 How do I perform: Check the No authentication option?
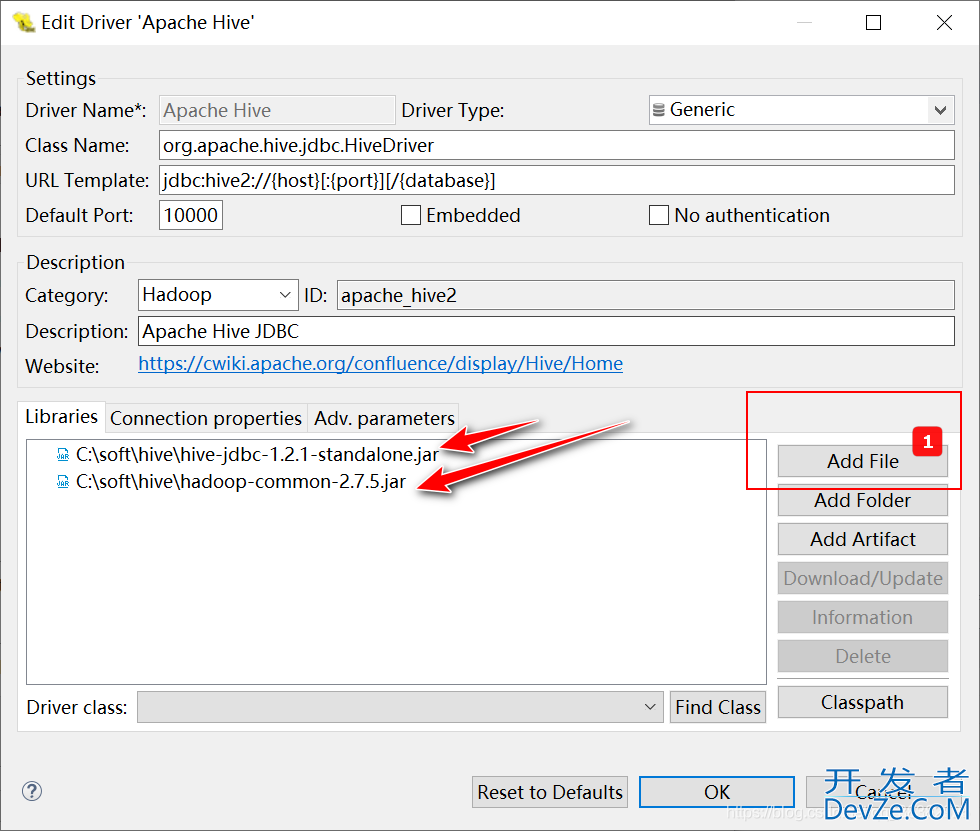click(659, 215)
